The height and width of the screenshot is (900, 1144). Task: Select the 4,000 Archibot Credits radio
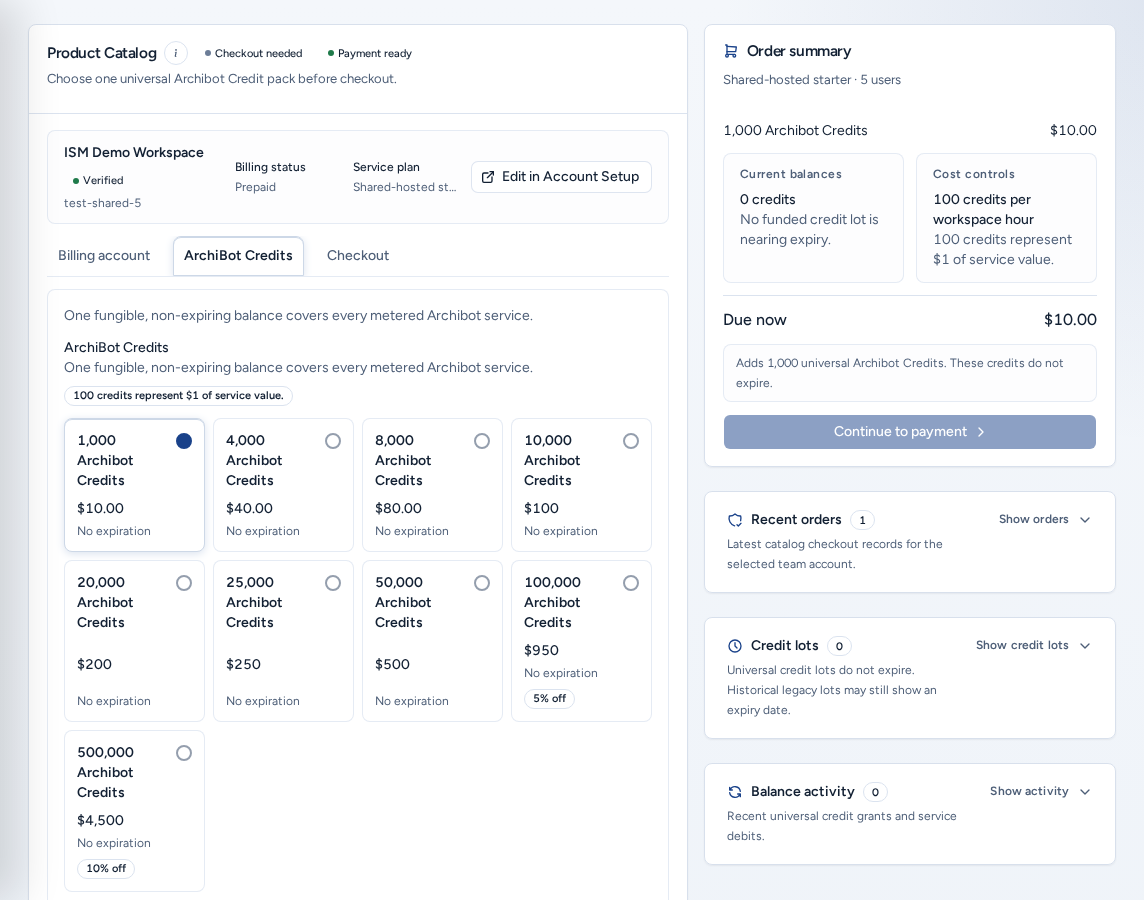pyautogui.click(x=333, y=441)
